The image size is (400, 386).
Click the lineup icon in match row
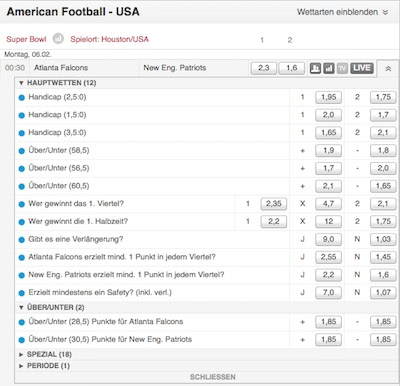tap(315, 68)
